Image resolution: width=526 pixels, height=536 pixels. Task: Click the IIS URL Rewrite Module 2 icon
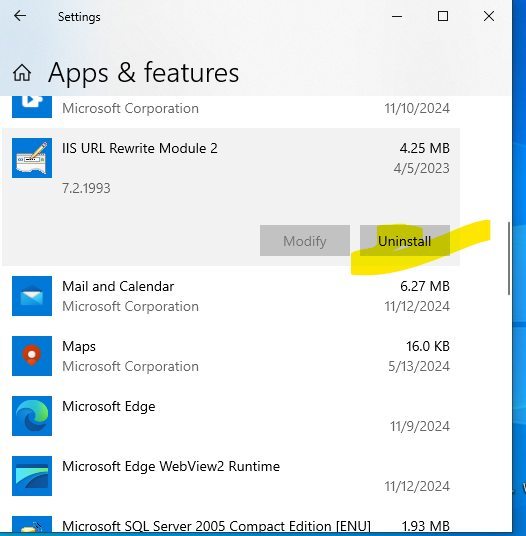[x=32, y=158]
